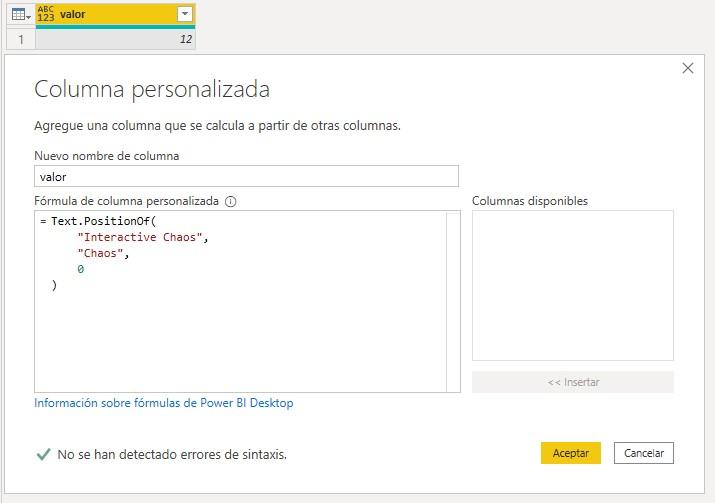Click the "Interactive Chaos" text in formula
Viewport: 715px width, 503px height.
[140, 237]
